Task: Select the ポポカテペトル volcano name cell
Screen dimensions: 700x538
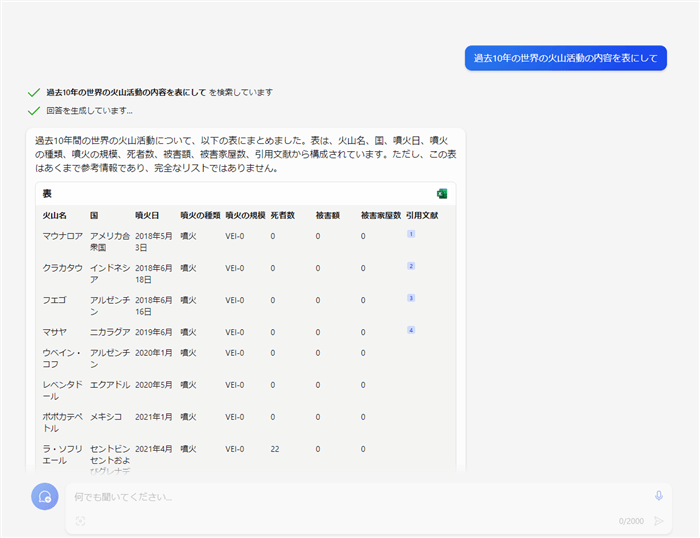Action: coord(62,422)
